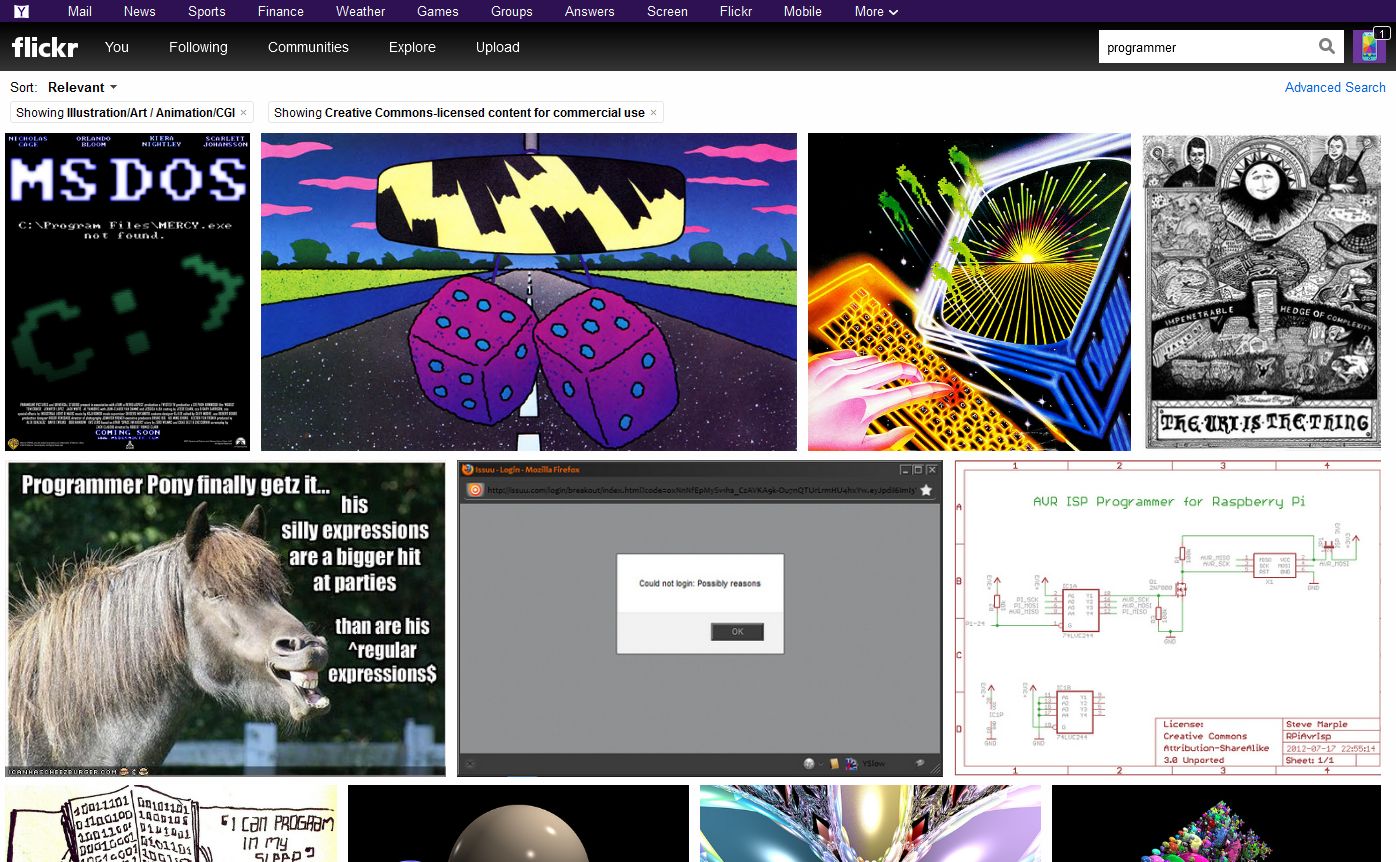Open the AVR ISP Programmer schematic thumbnail

(1168, 619)
